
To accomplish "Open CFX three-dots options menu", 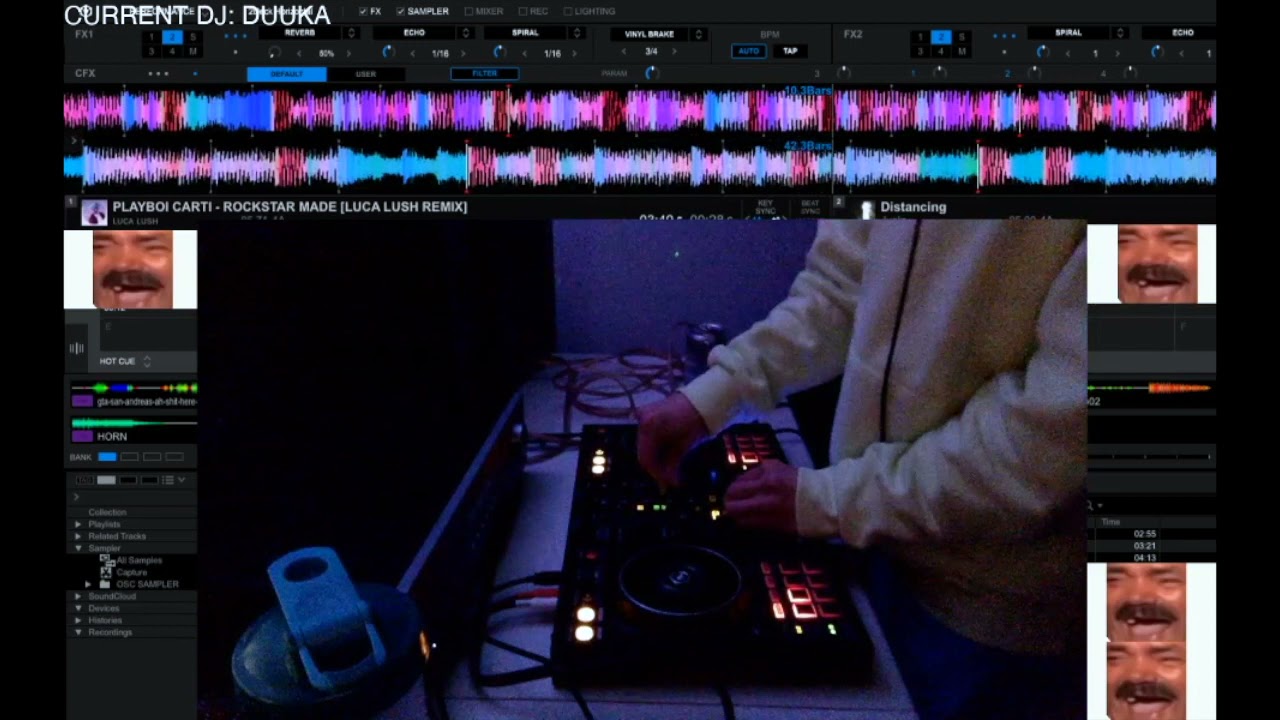I will tap(159, 74).
